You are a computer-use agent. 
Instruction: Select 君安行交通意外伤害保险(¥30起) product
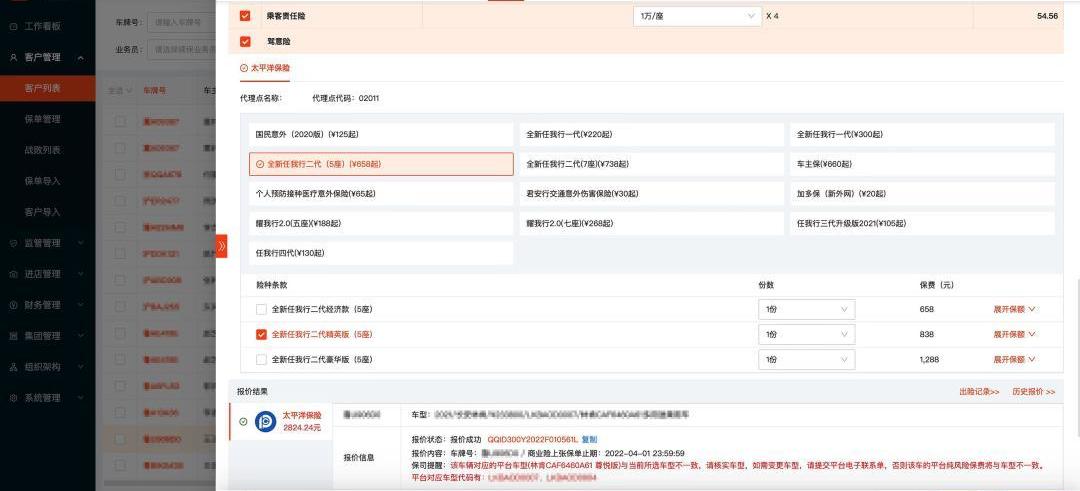[652, 194]
